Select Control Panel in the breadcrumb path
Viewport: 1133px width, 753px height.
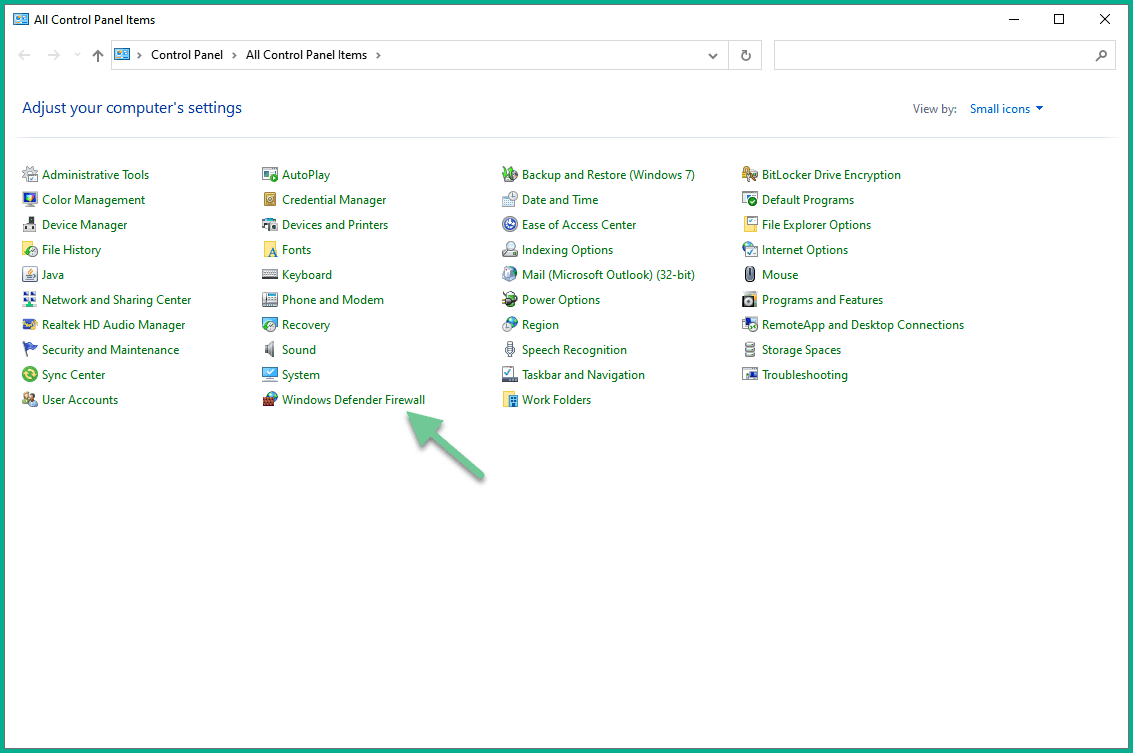click(x=187, y=56)
